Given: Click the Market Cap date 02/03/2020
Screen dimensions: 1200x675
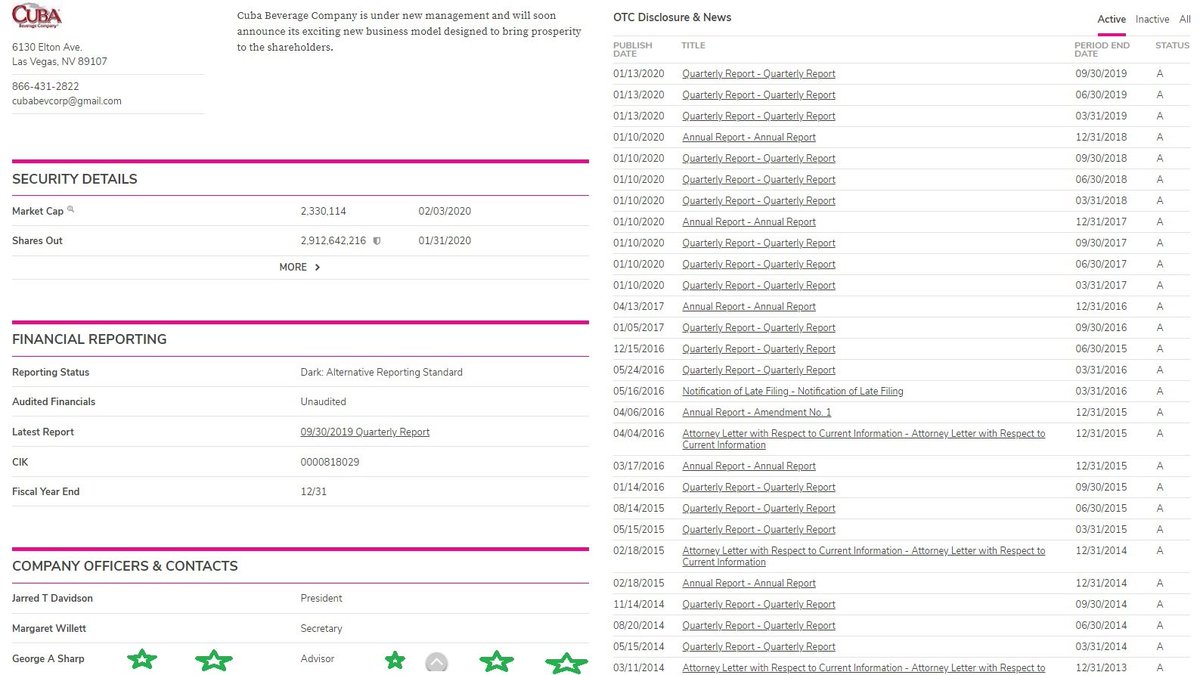Looking at the screenshot, I should click(445, 211).
